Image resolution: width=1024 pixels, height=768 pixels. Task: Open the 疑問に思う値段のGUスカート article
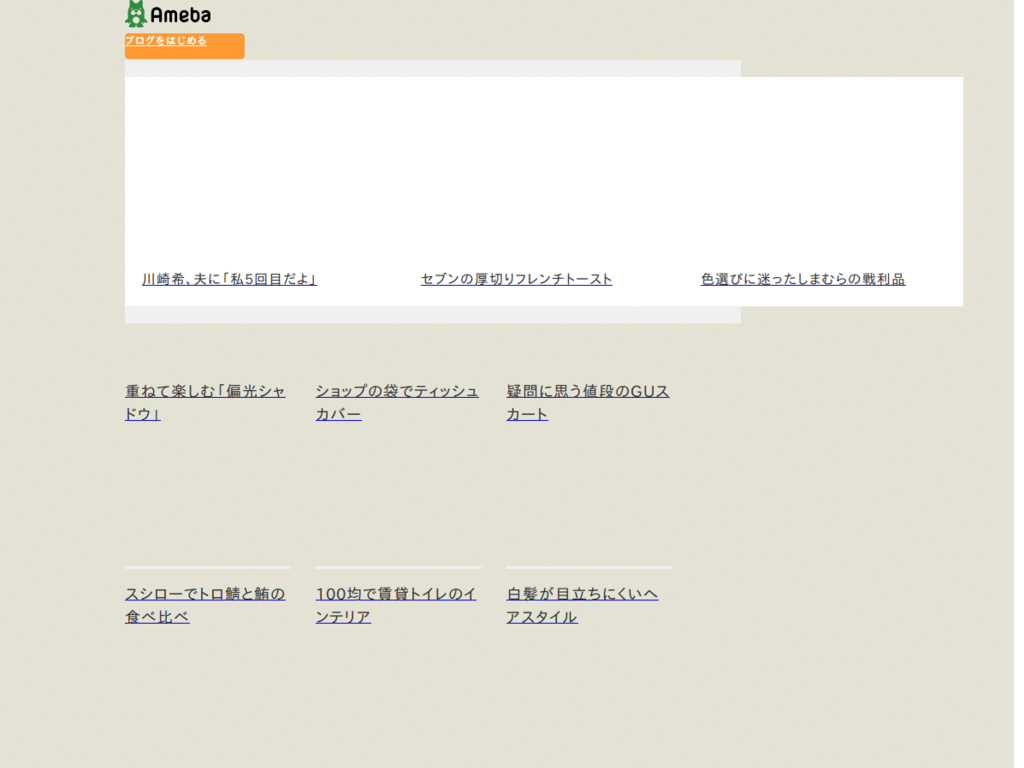(x=589, y=402)
